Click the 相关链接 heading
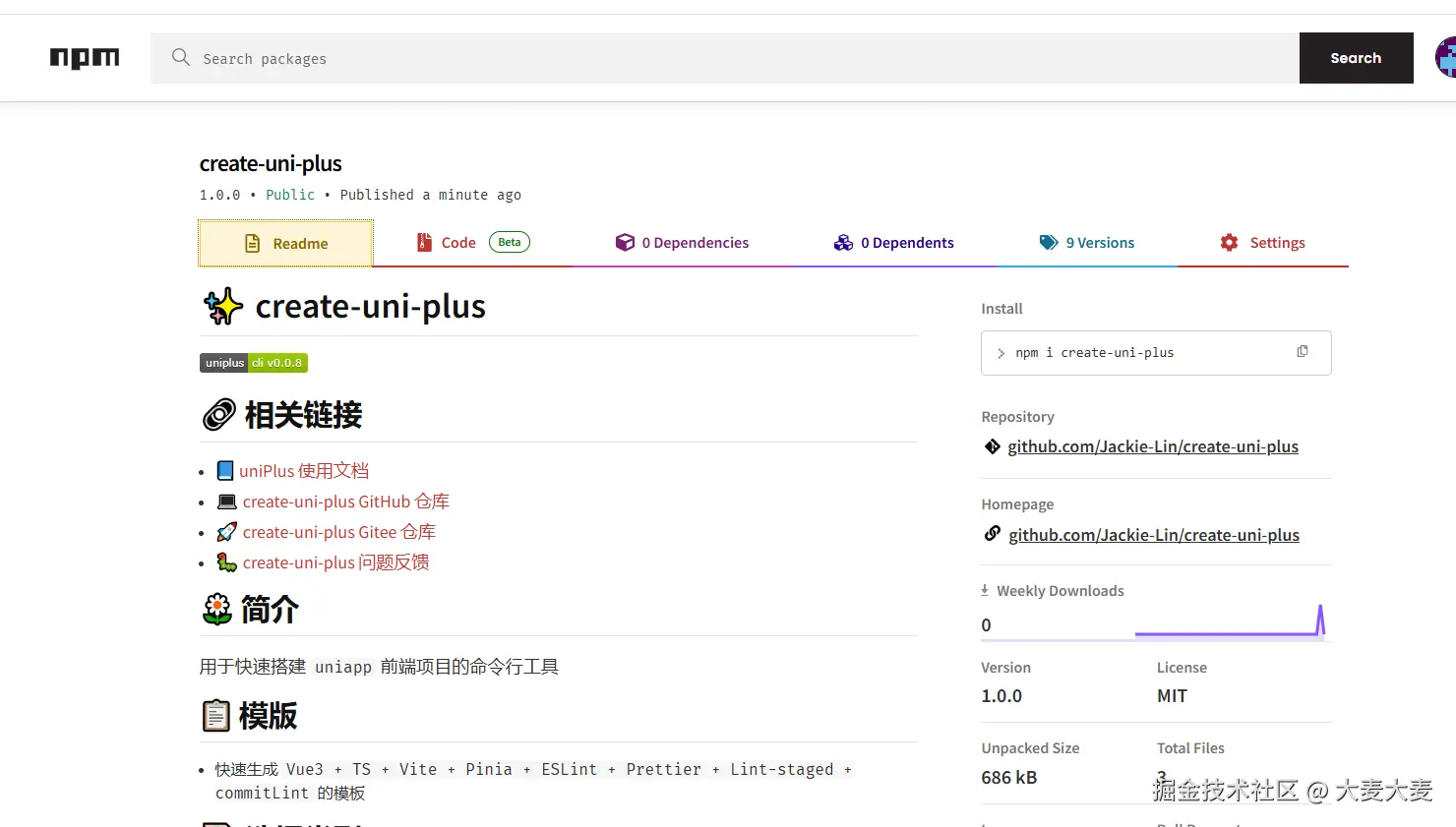 coord(304,415)
